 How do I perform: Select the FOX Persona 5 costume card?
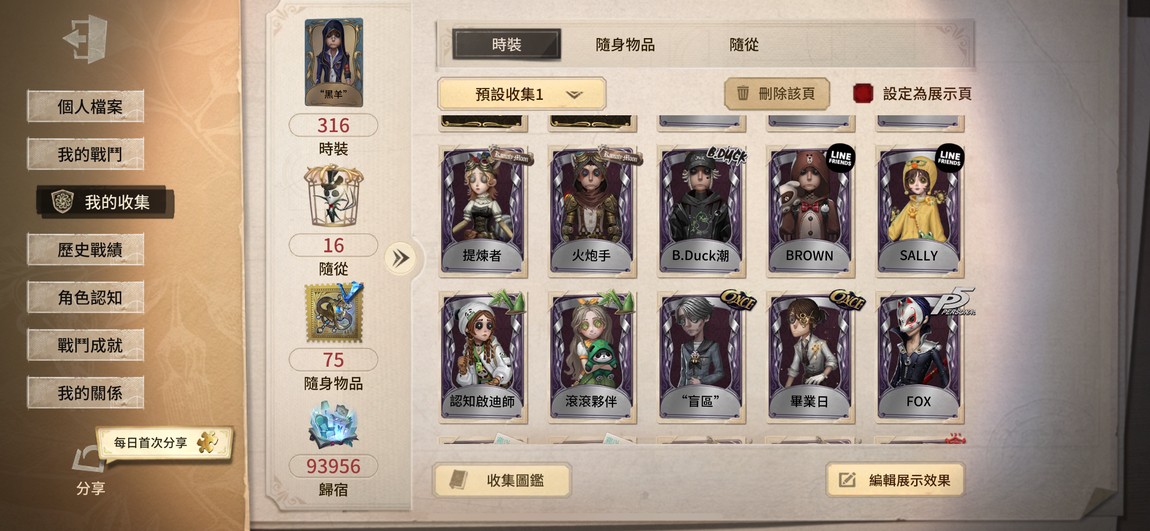(x=920, y=358)
